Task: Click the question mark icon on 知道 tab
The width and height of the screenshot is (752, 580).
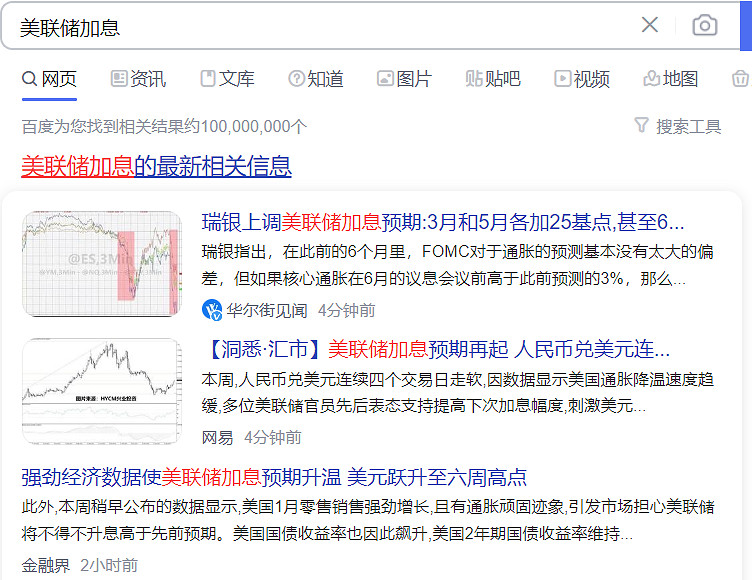Action: point(296,79)
